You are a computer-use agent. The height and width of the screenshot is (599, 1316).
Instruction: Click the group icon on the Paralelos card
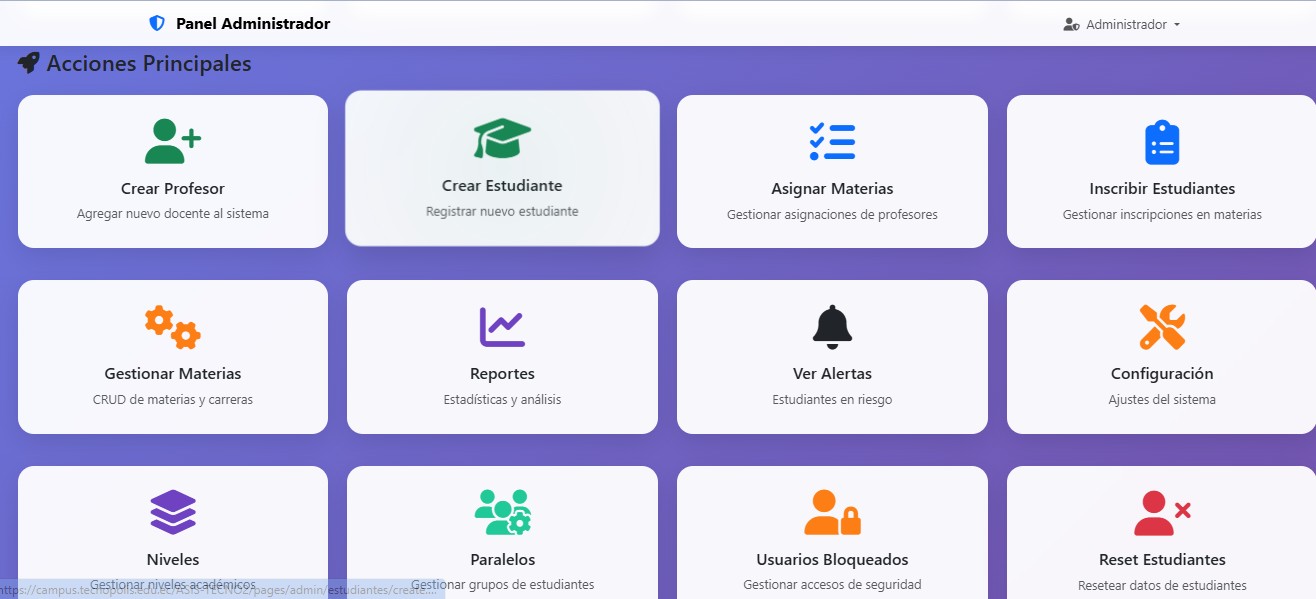[x=502, y=509]
